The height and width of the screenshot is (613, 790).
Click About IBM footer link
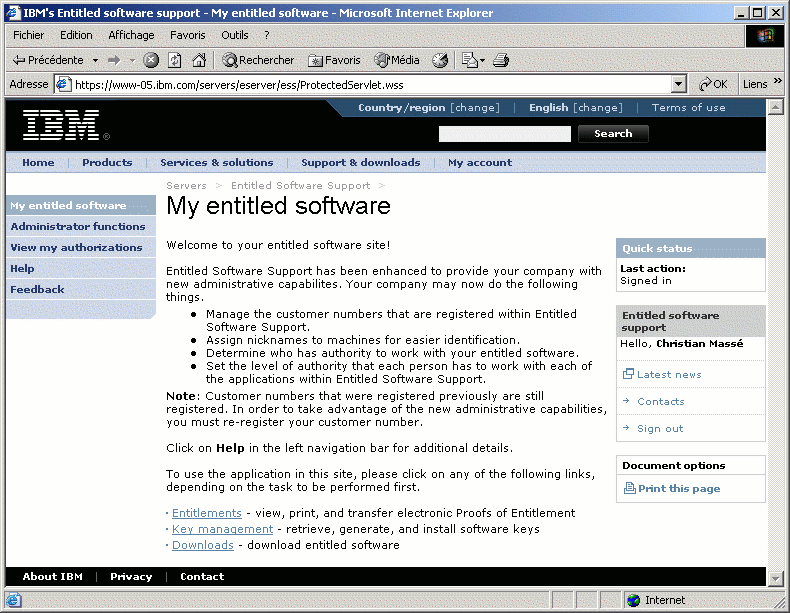(52, 576)
